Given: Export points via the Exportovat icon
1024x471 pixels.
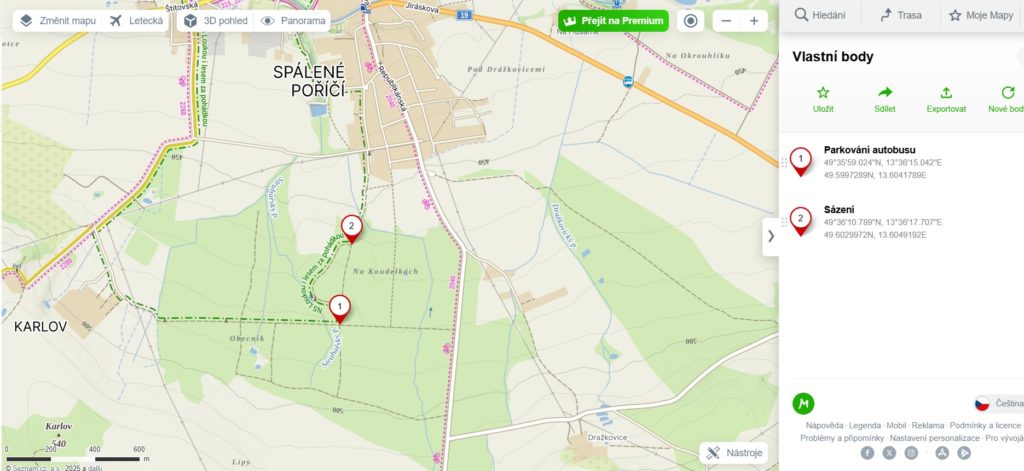Looking at the screenshot, I should (946, 99).
